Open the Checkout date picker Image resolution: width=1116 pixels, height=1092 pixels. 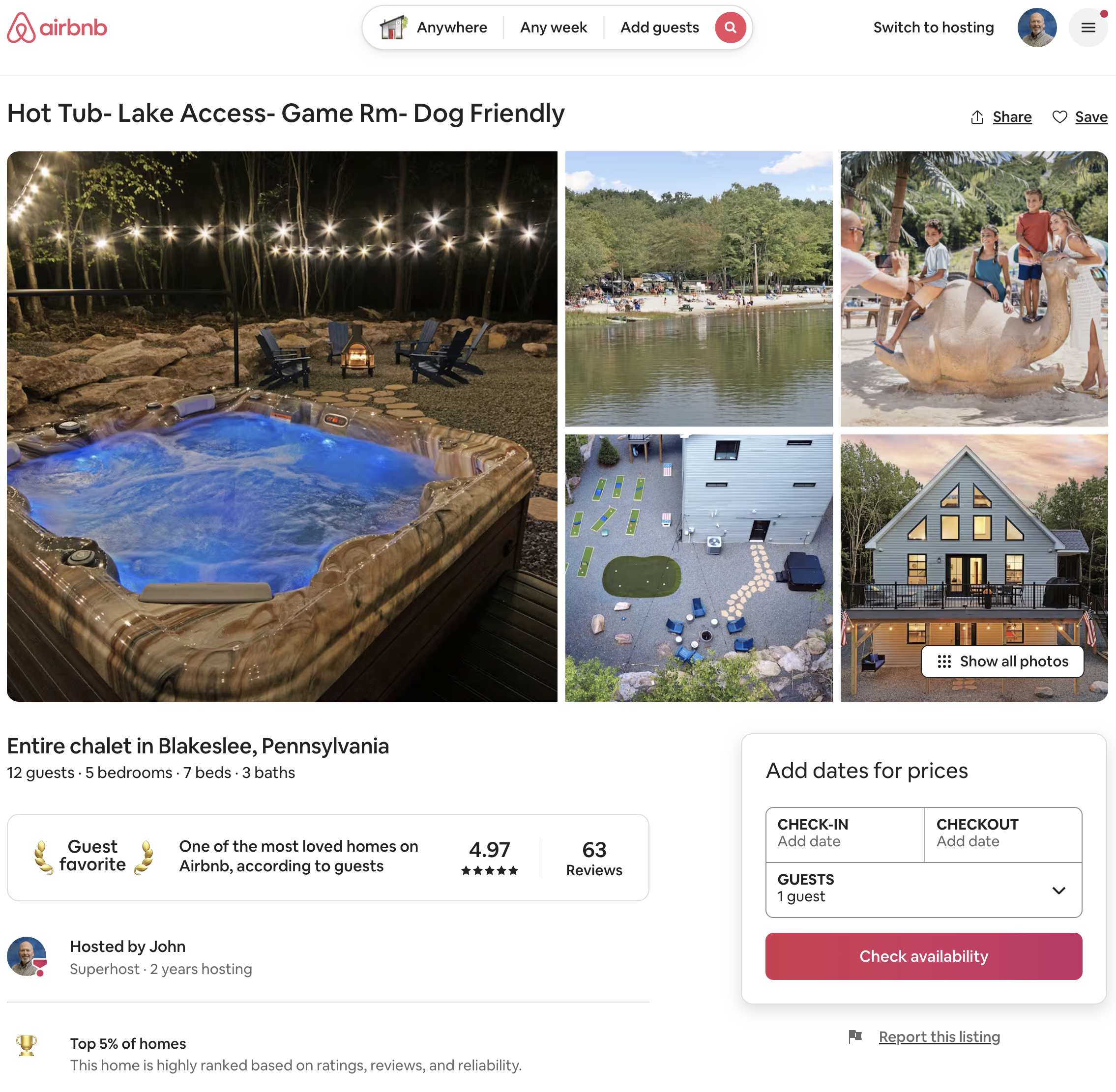[x=1002, y=834]
